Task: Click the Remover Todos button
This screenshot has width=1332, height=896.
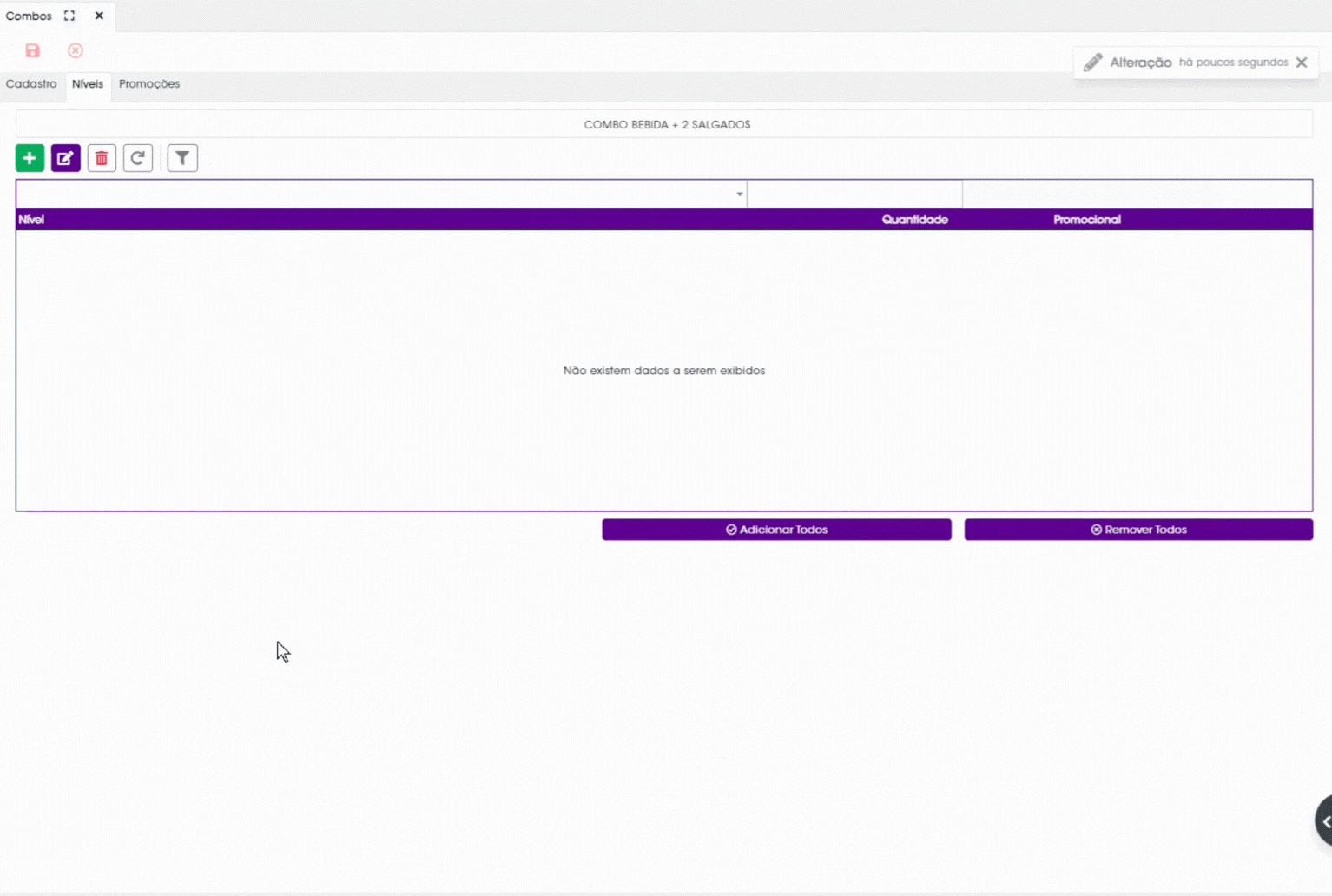Action: (x=1138, y=530)
